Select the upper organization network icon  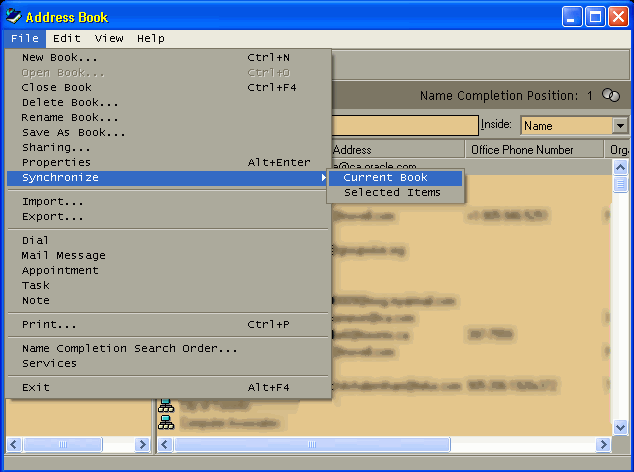tap(166, 405)
